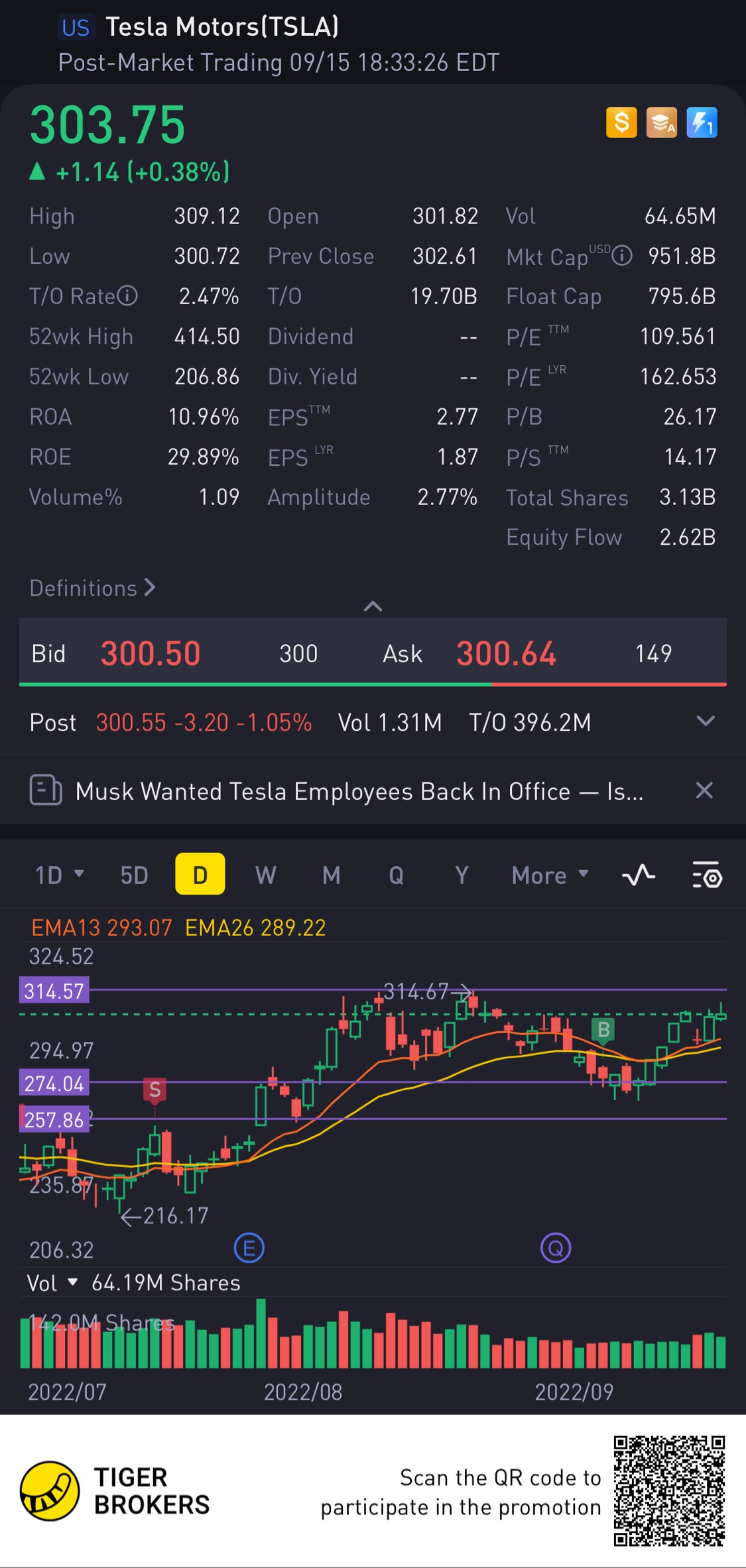Tap the Tesla Motors(TSLA) title
This screenshot has width=746, height=1568.
tap(222, 27)
